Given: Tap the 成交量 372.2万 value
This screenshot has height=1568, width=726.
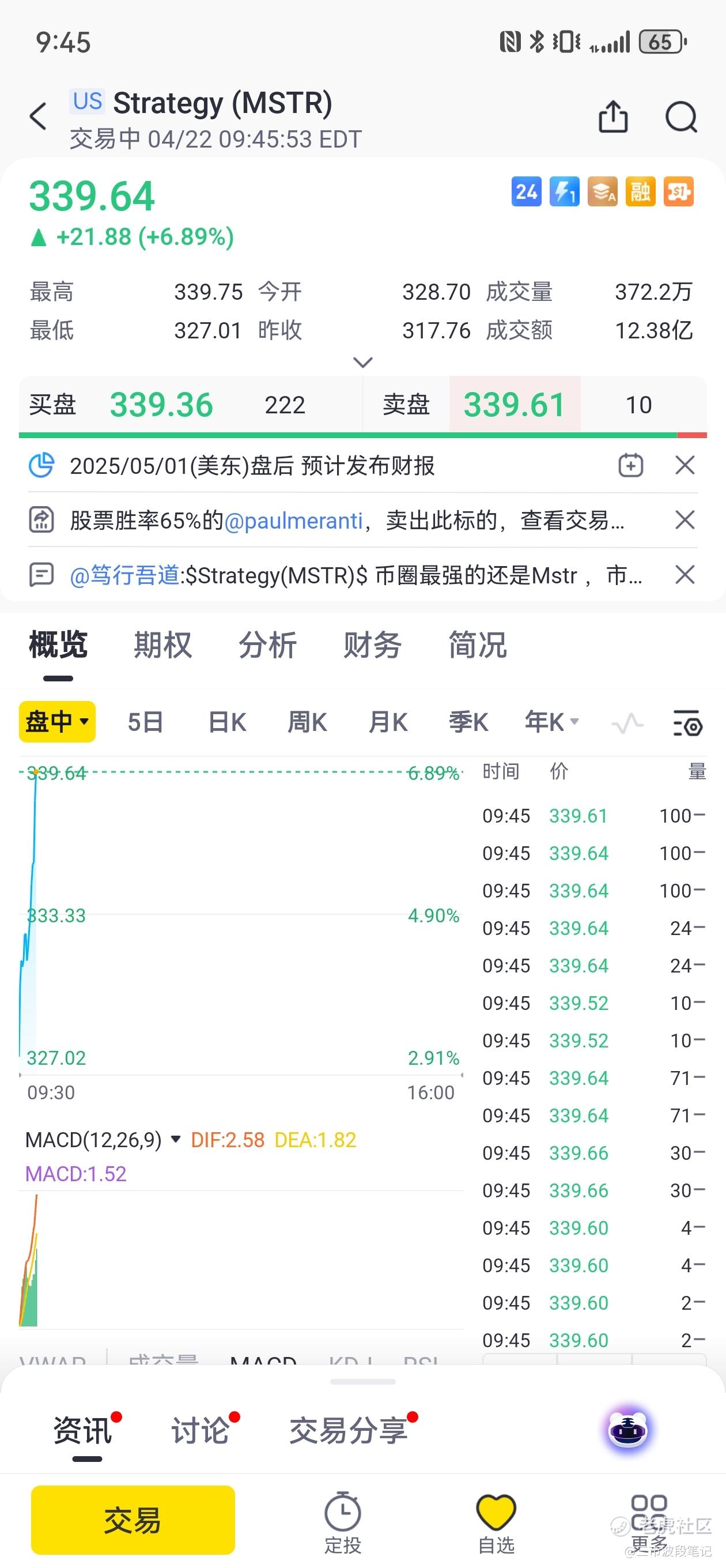Looking at the screenshot, I should pyautogui.click(x=653, y=292).
